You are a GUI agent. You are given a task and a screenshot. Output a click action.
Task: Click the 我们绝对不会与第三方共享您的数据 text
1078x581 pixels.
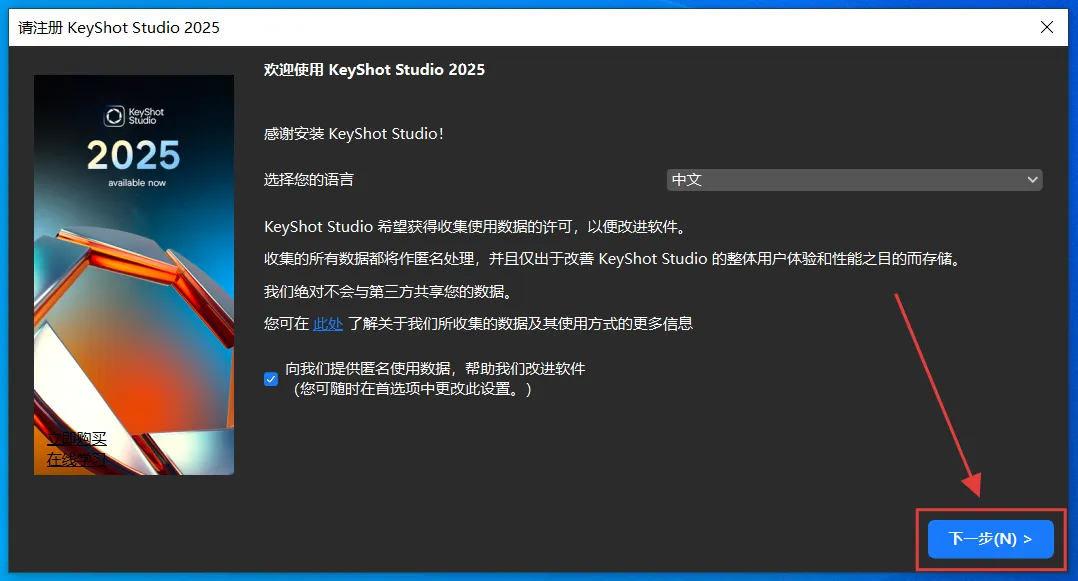pyautogui.click(x=388, y=292)
